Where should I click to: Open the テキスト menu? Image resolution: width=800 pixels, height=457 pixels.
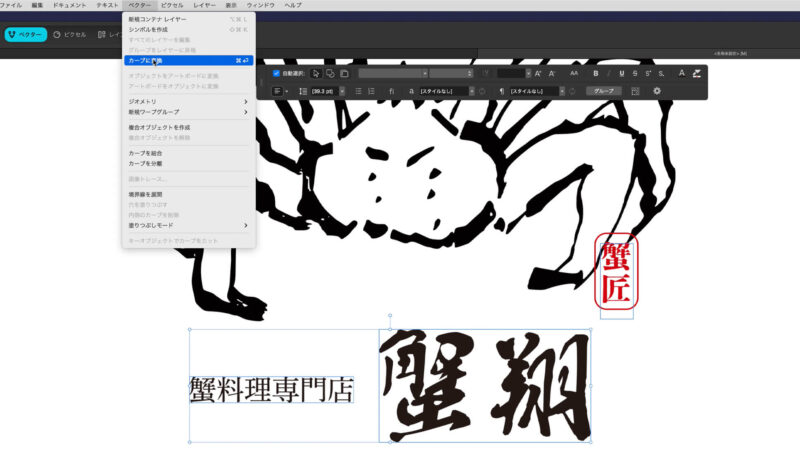[x=107, y=5]
